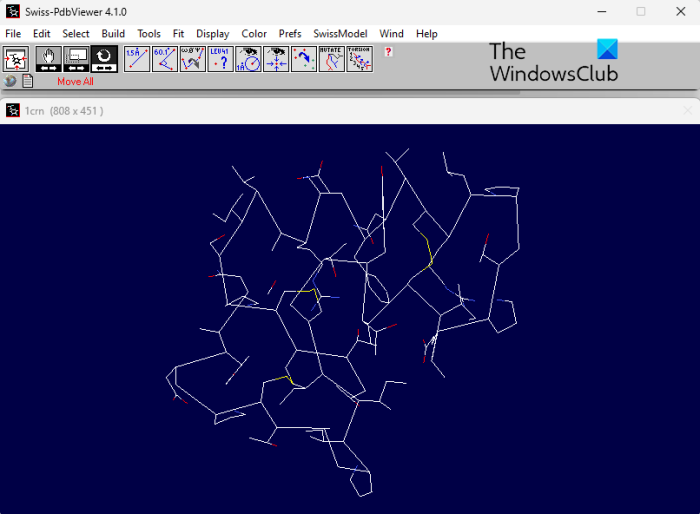Open the Build menu
Image resolution: width=700 pixels, height=514 pixels.
113,33
